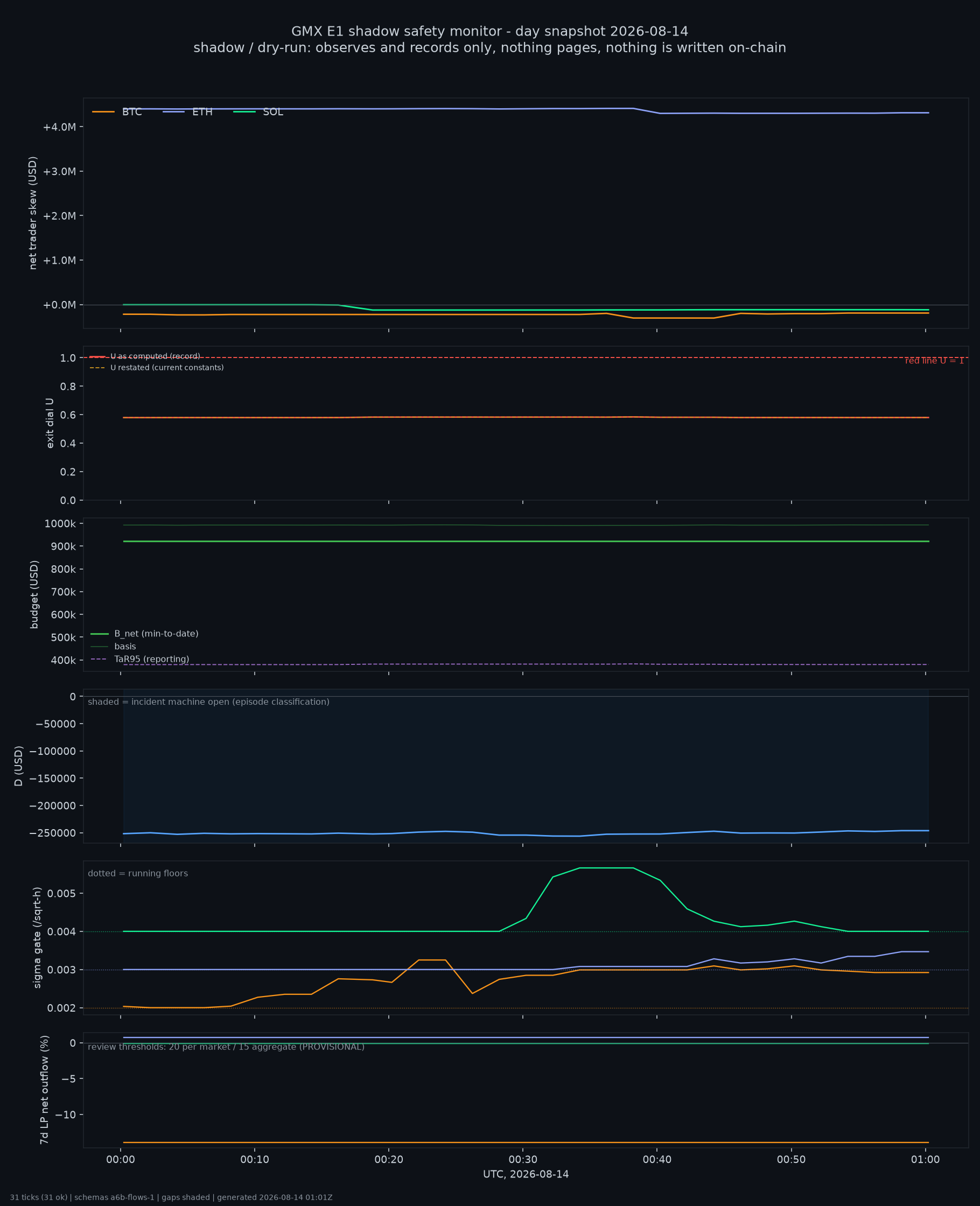Click the '00:20' time axis tick
Screen dimensions: 980x1206
[x=389, y=1160]
